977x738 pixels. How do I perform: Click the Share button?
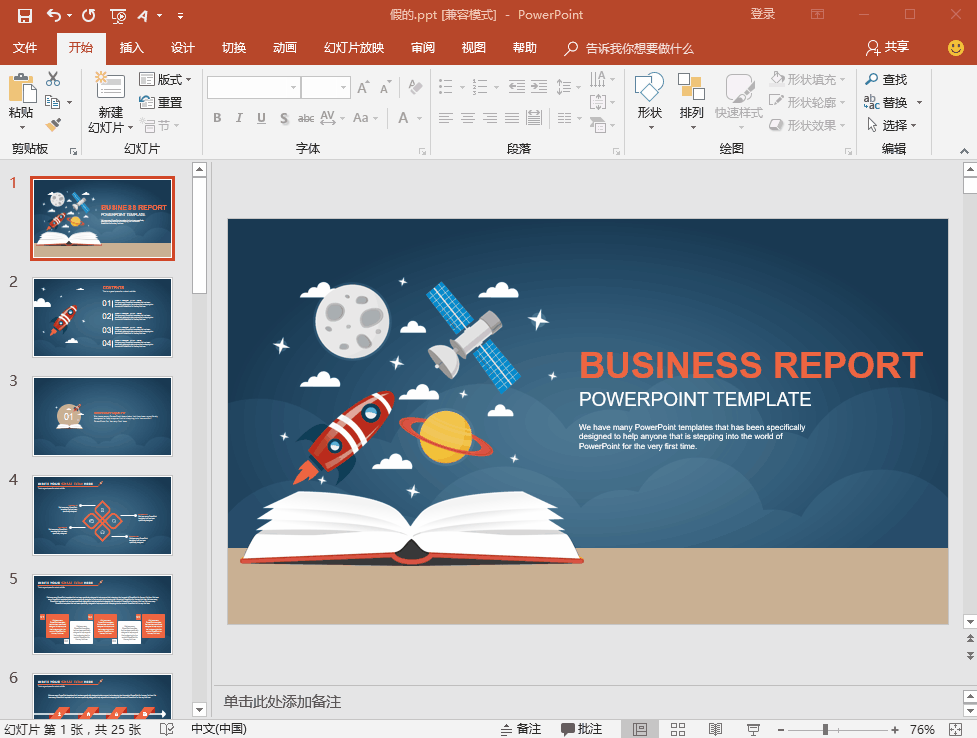[888, 47]
